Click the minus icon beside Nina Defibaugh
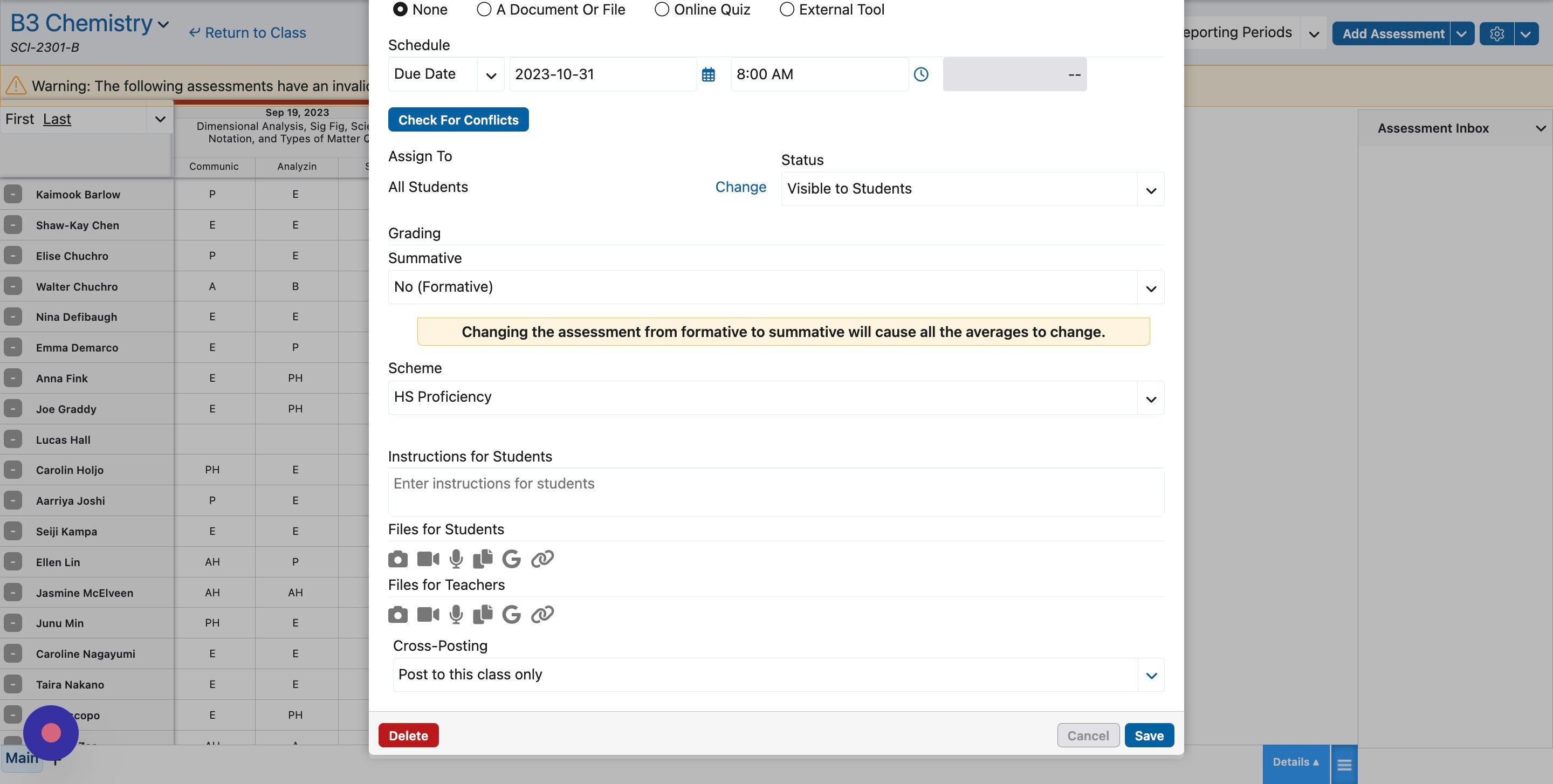This screenshot has width=1553, height=784. click(x=12, y=317)
